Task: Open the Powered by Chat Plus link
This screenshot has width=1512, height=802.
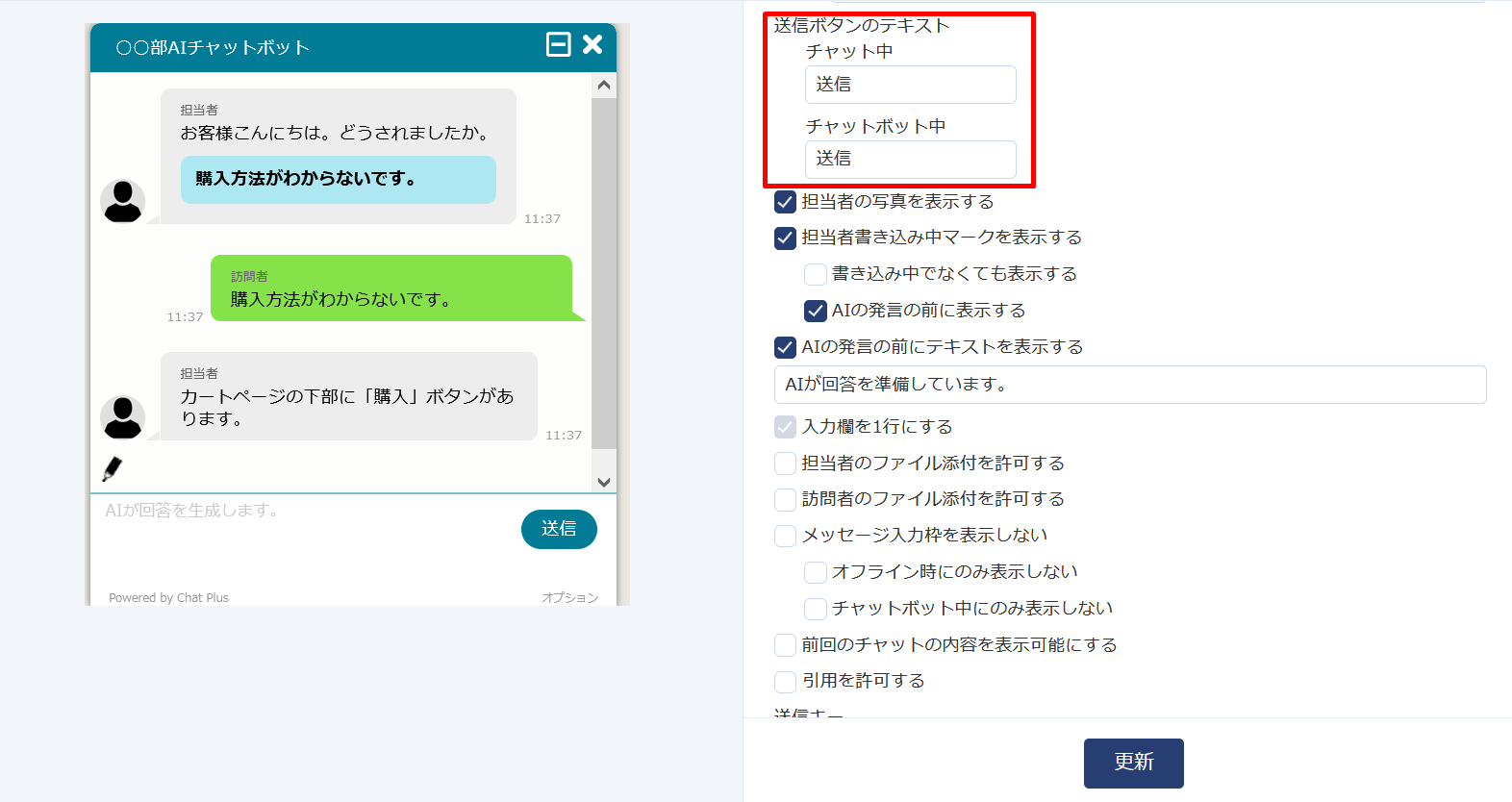Action: pyautogui.click(x=168, y=597)
